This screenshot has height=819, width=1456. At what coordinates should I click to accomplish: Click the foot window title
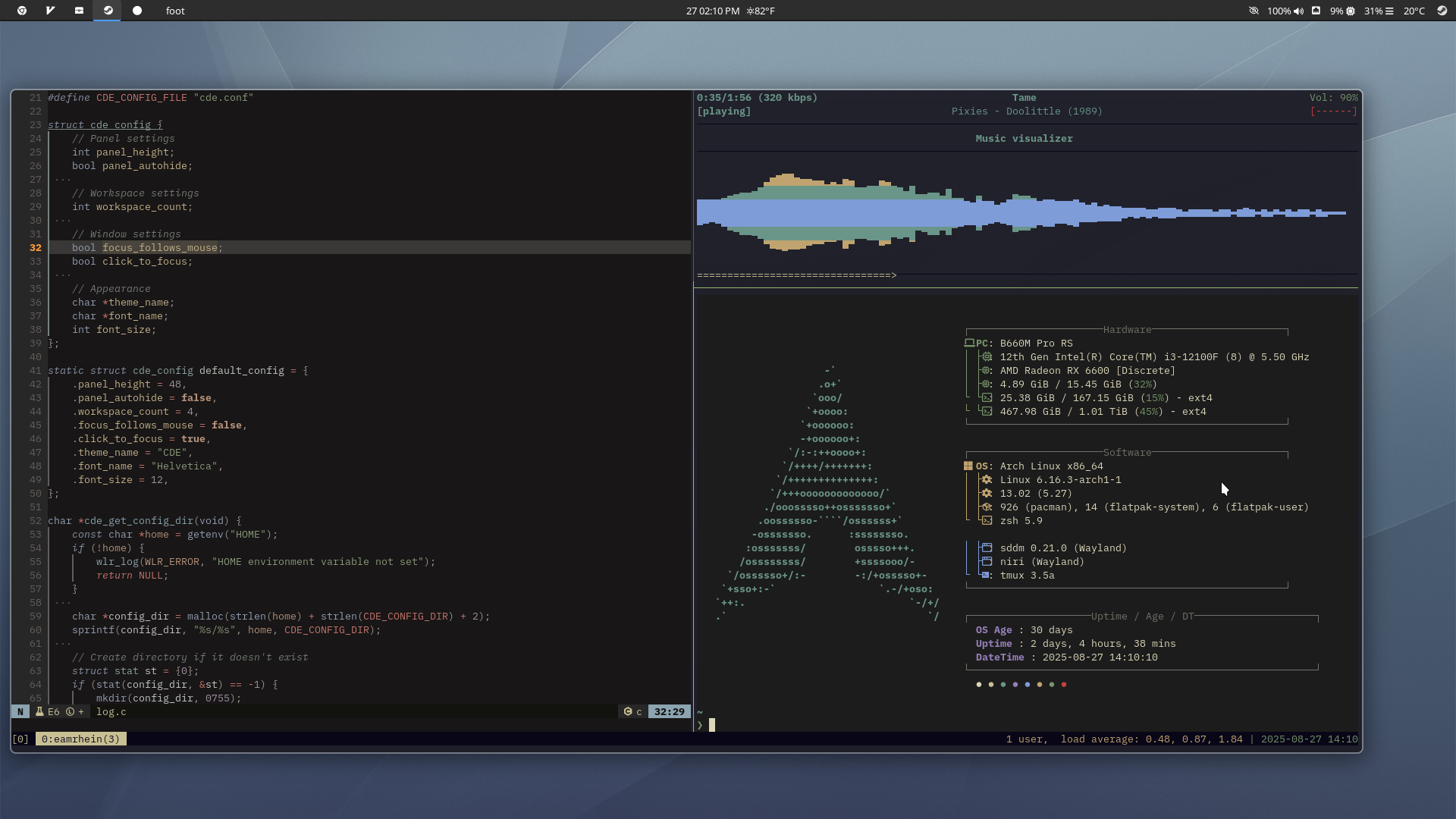coord(175,11)
